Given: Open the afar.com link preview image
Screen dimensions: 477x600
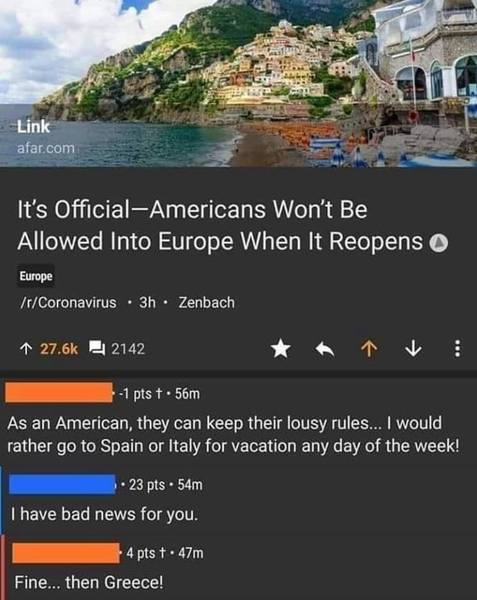Looking at the screenshot, I should click(238, 83).
